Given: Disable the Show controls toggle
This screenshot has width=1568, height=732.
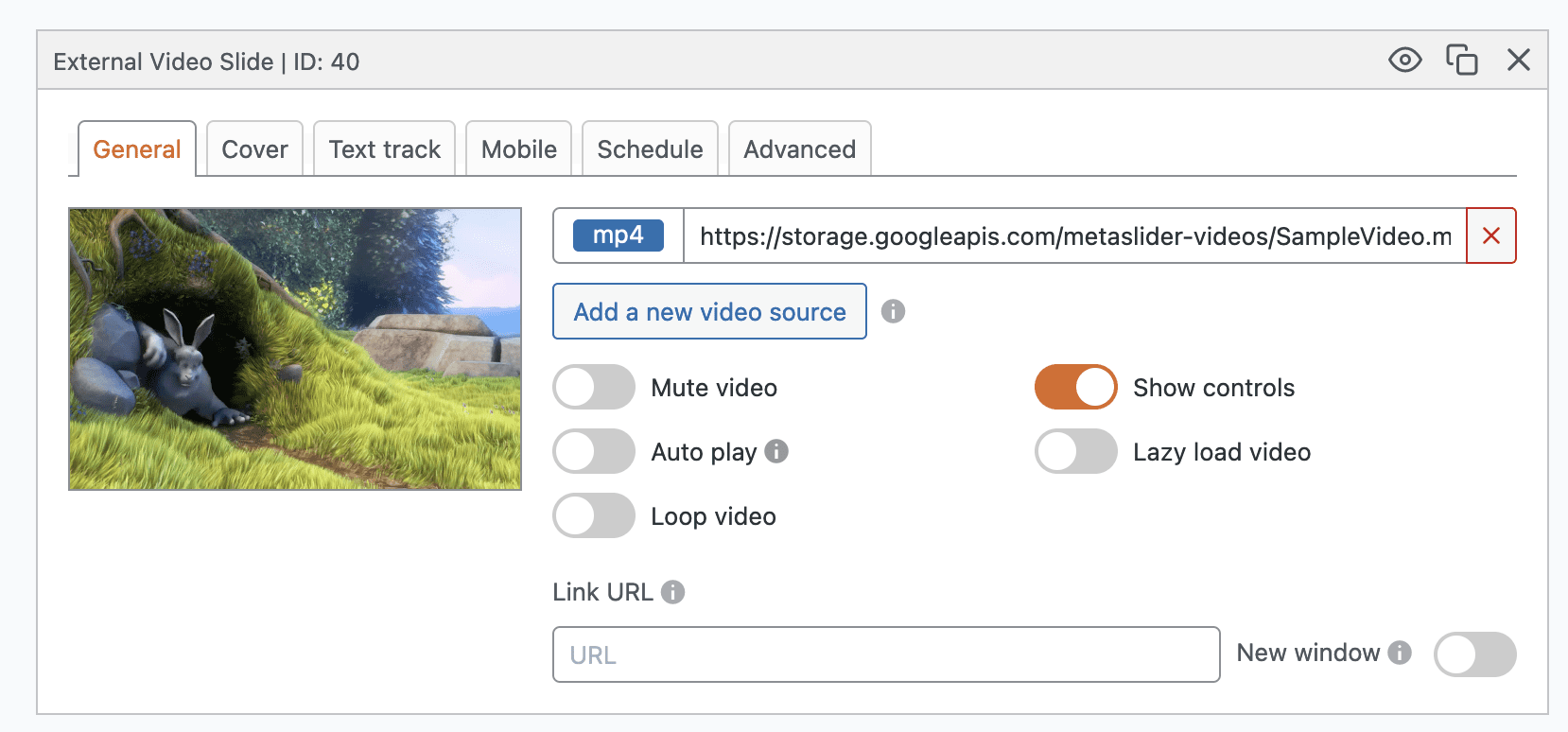Looking at the screenshot, I should click(1075, 387).
